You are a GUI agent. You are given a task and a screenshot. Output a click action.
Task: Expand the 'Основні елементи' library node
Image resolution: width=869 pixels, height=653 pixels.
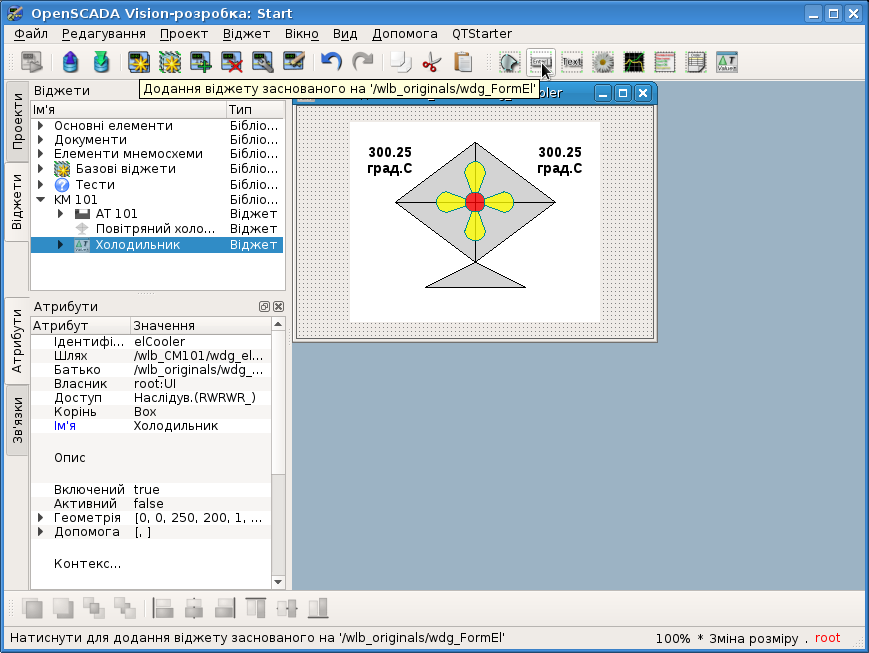[x=40, y=126]
